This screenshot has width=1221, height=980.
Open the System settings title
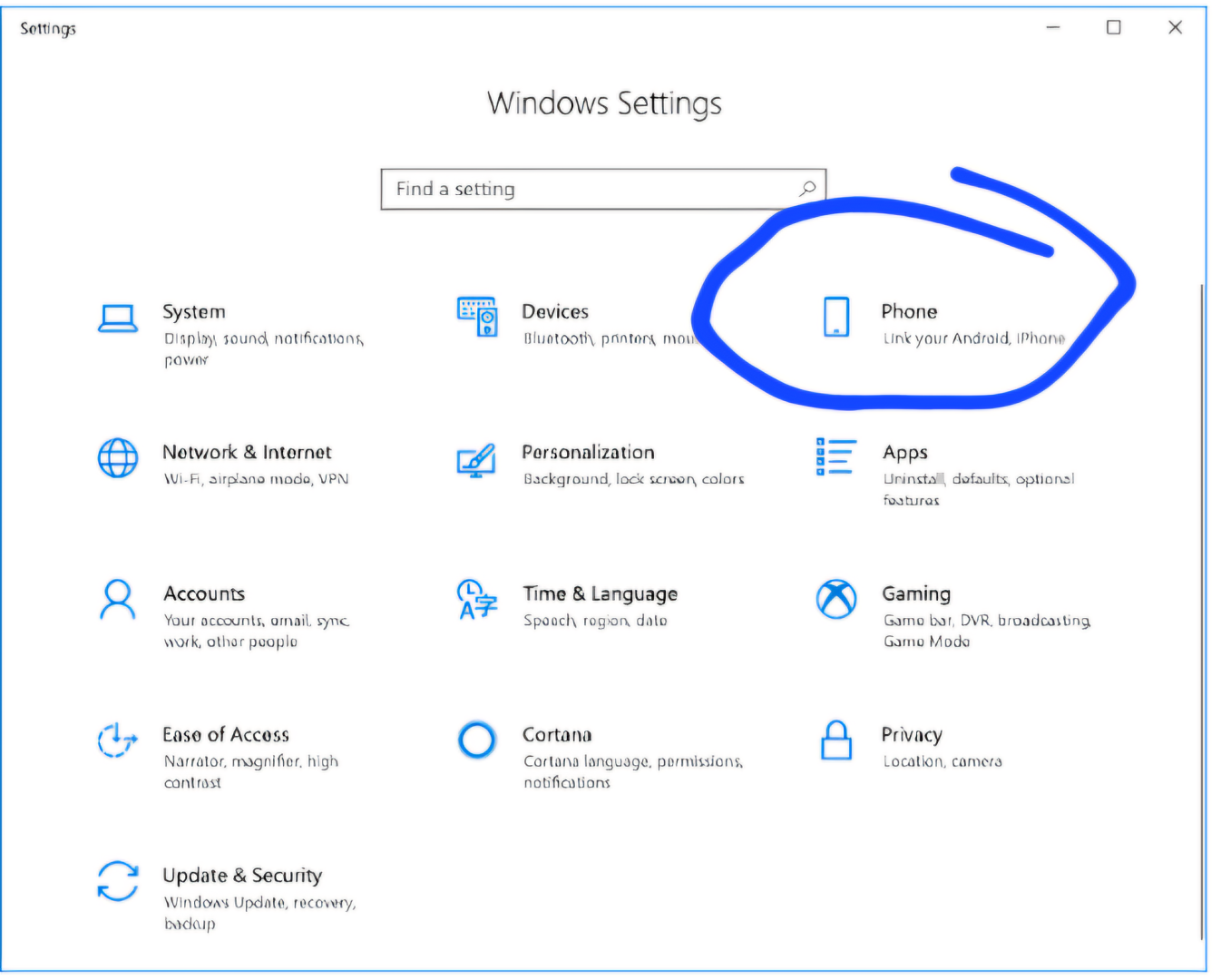[194, 311]
